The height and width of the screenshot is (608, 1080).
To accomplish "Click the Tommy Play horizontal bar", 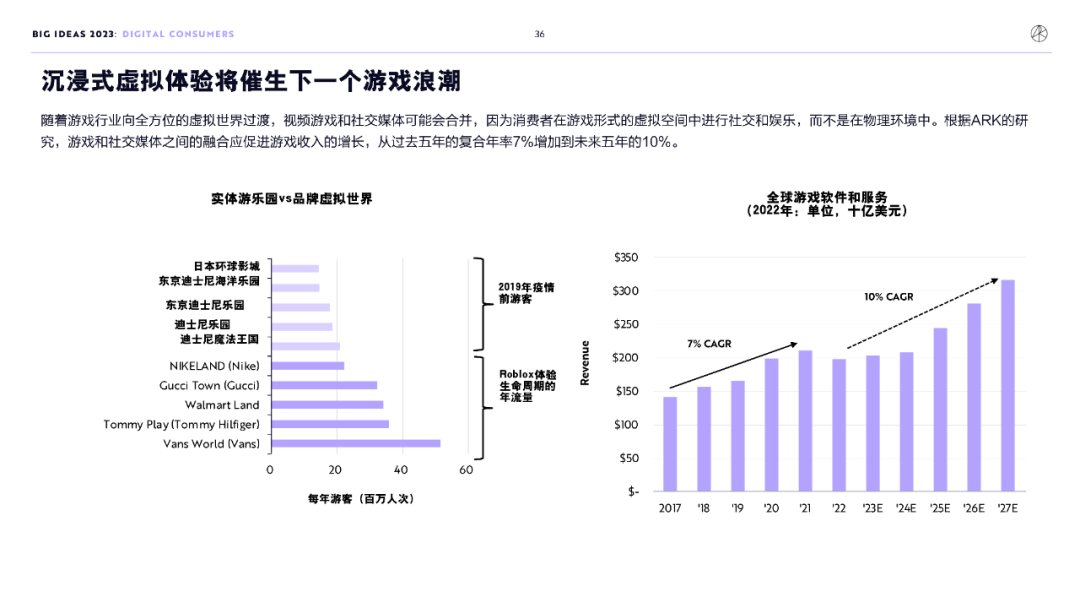I will tap(331, 424).
